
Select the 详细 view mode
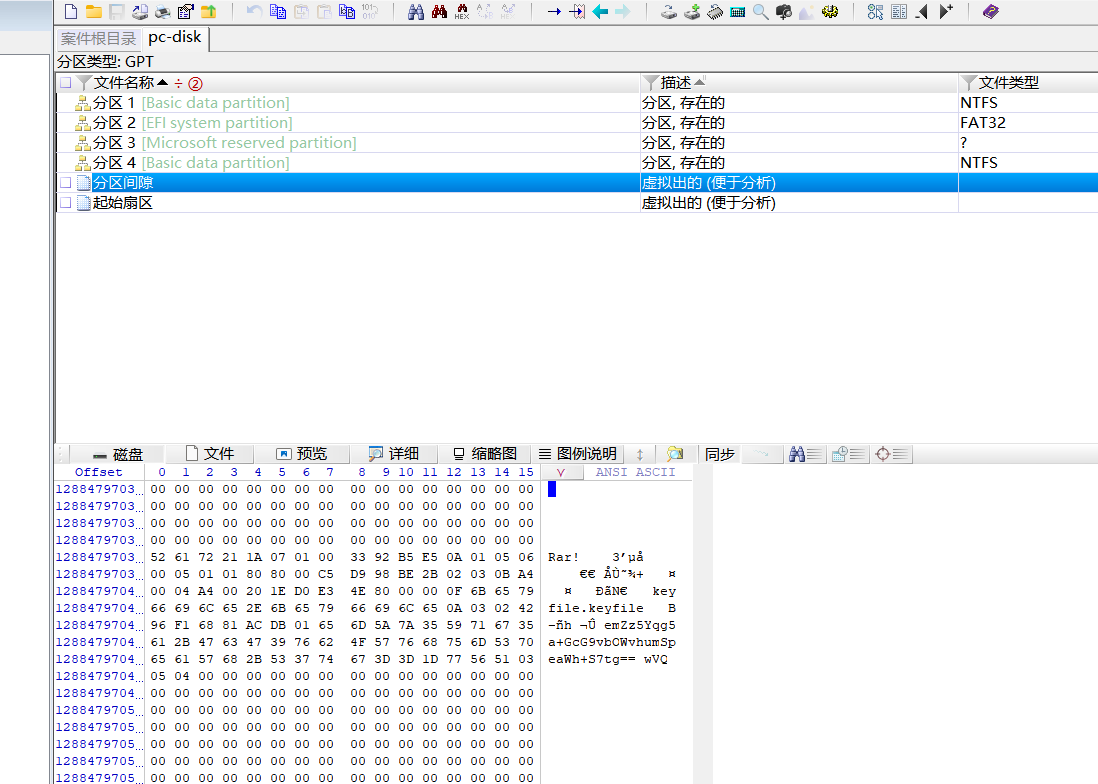click(394, 454)
